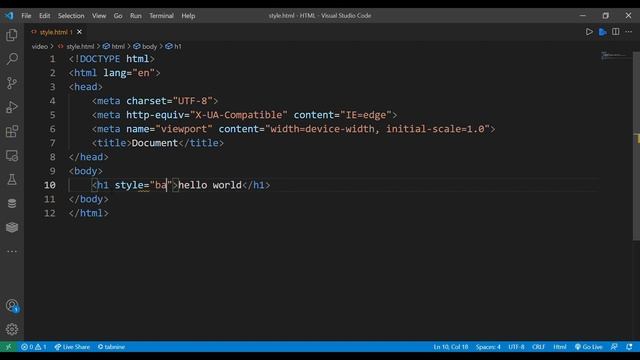The height and width of the screenshot is (360, 640).
Task: Open the Selection menu
Action: pyautogui.click(x=71, y=16)
